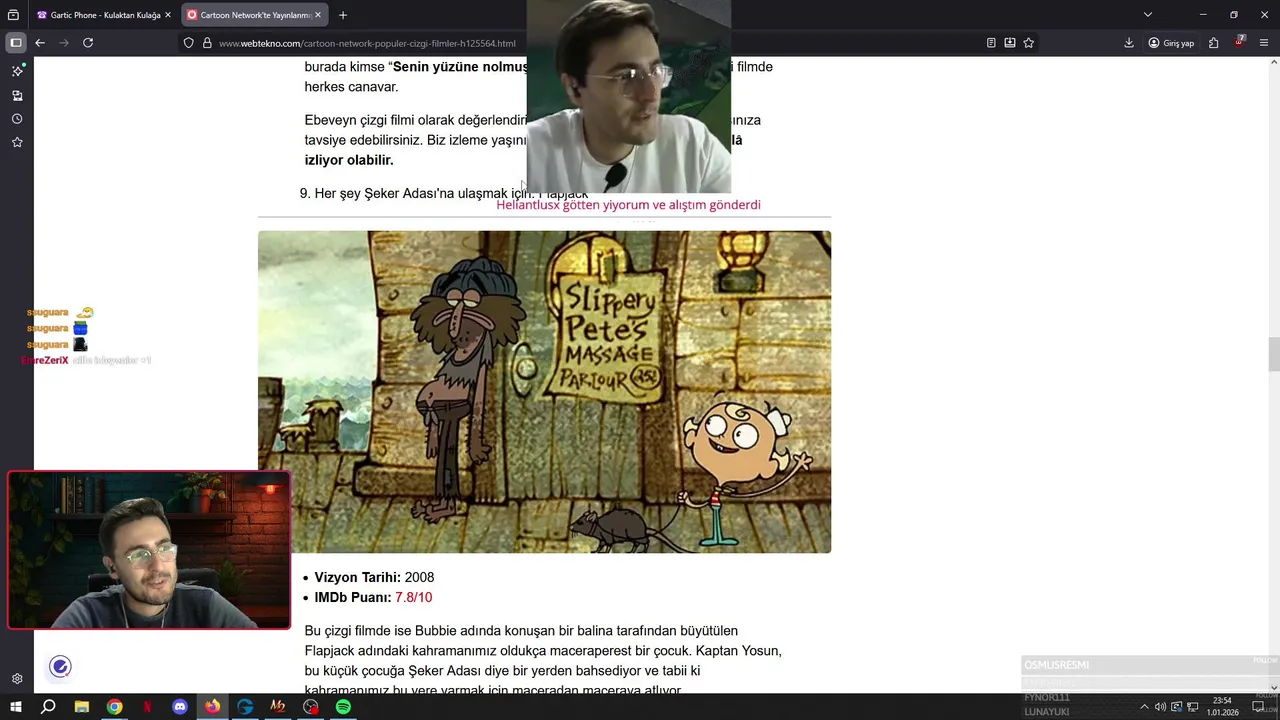Click Giriş yap sign-in button
1280x720 pixels.
pyautogui.click(x=1171, y=43)
